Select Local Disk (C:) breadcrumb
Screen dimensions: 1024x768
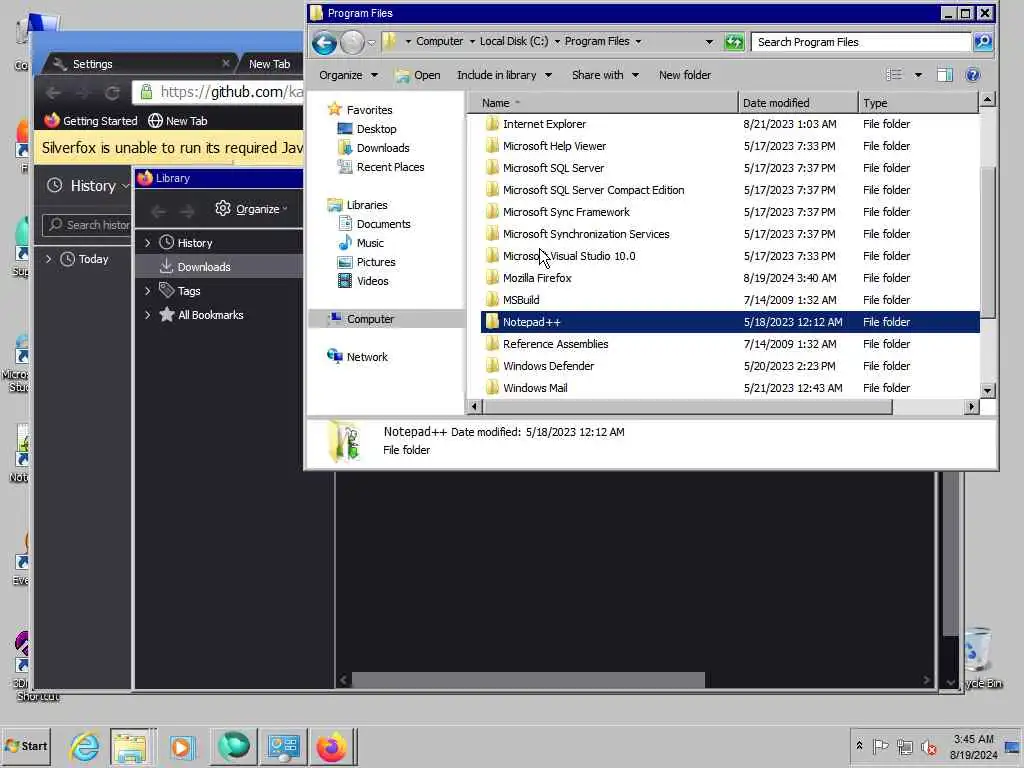pyautogui.click(x=514, y=41)
